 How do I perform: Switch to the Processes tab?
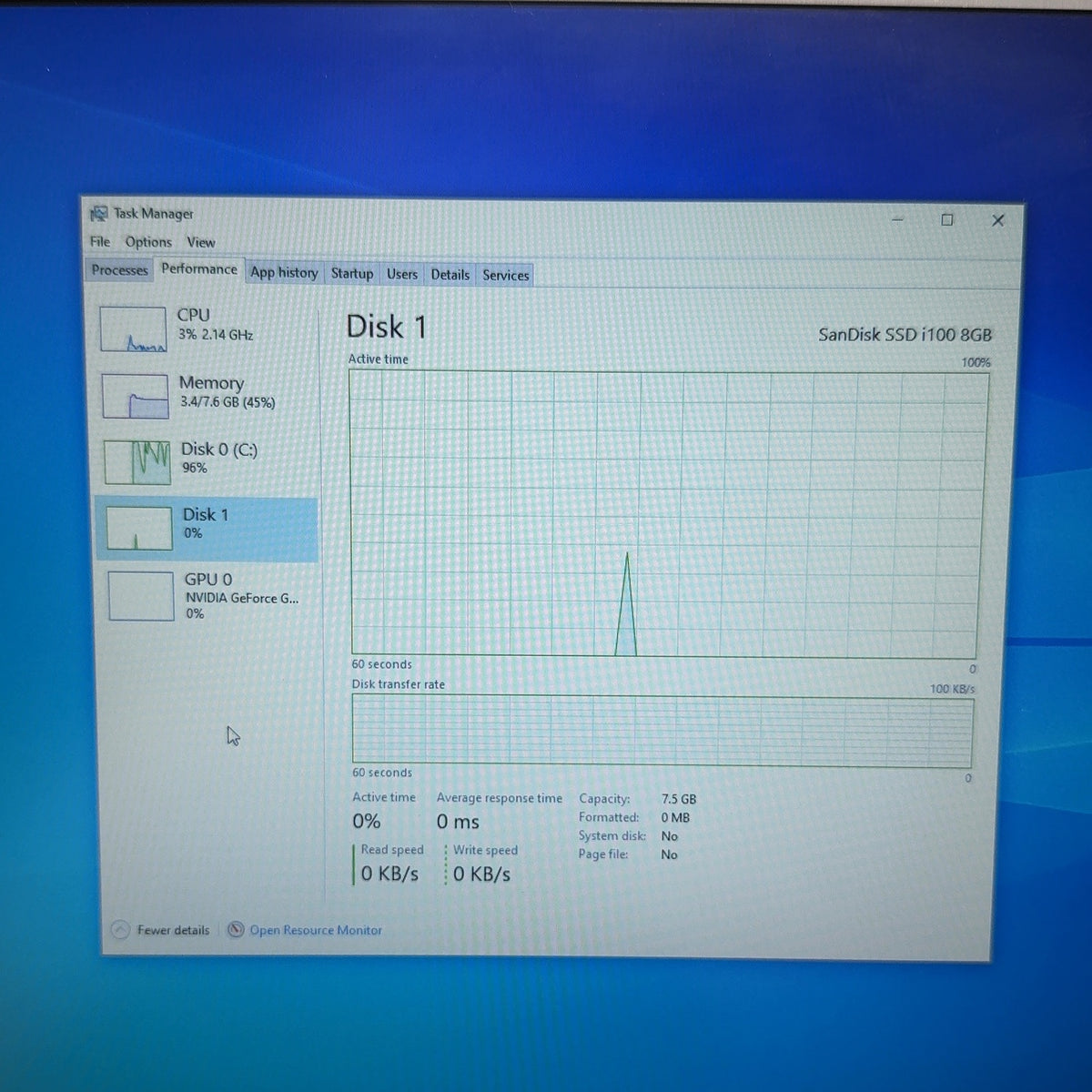[x=120, y=270]
